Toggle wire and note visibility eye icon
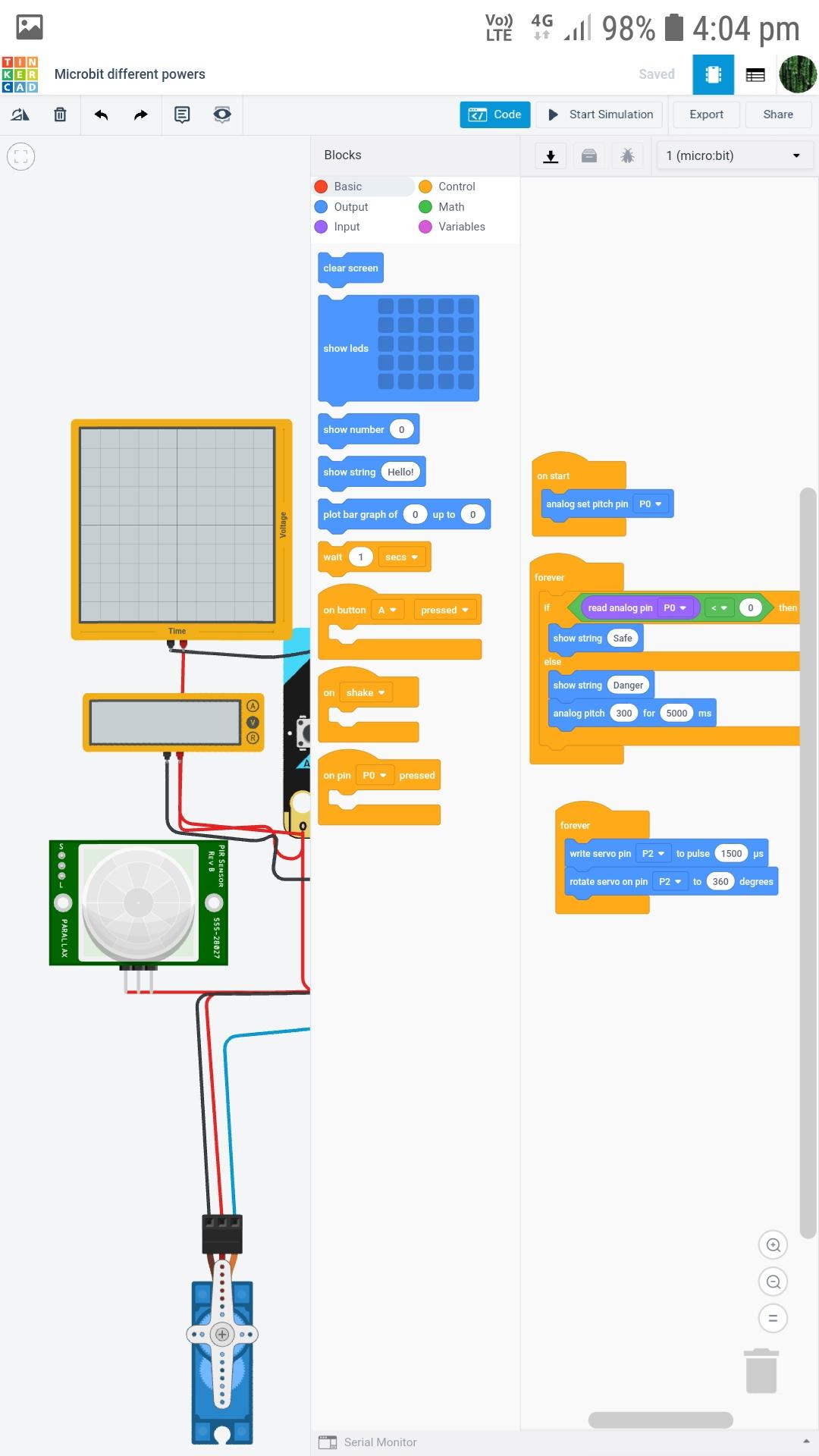Screen dimensions: 819x1456 pyautogui.click(x=222, y=115)
